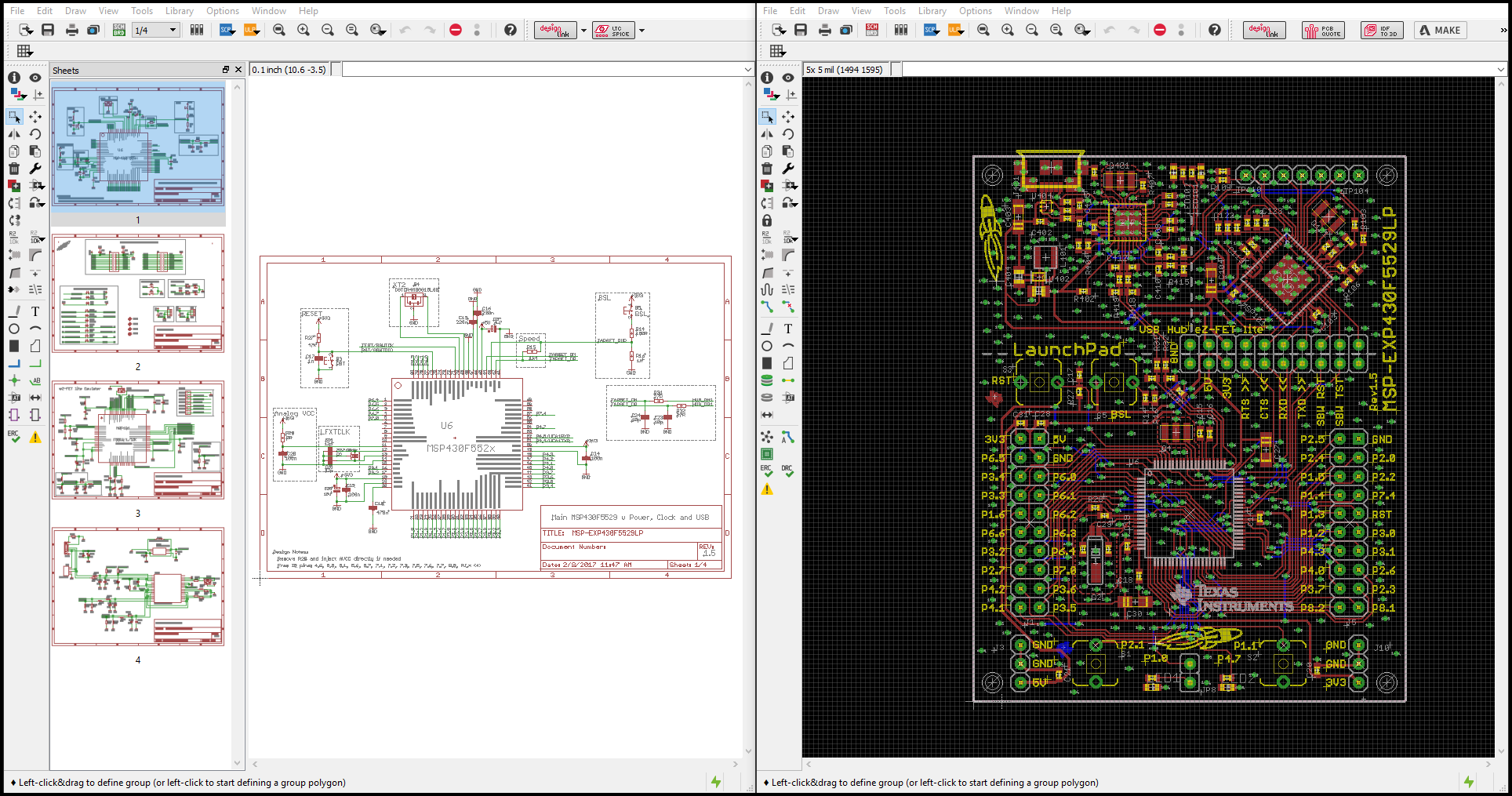This screenshot has height=796, width=1512.
Task: Open the PCB Quote tool
Action: (x=1323, y=30)
